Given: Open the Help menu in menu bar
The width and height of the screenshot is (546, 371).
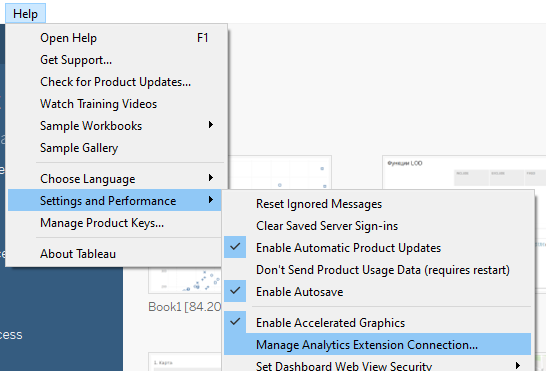Looking at the screenshot, I should point(25,14).
